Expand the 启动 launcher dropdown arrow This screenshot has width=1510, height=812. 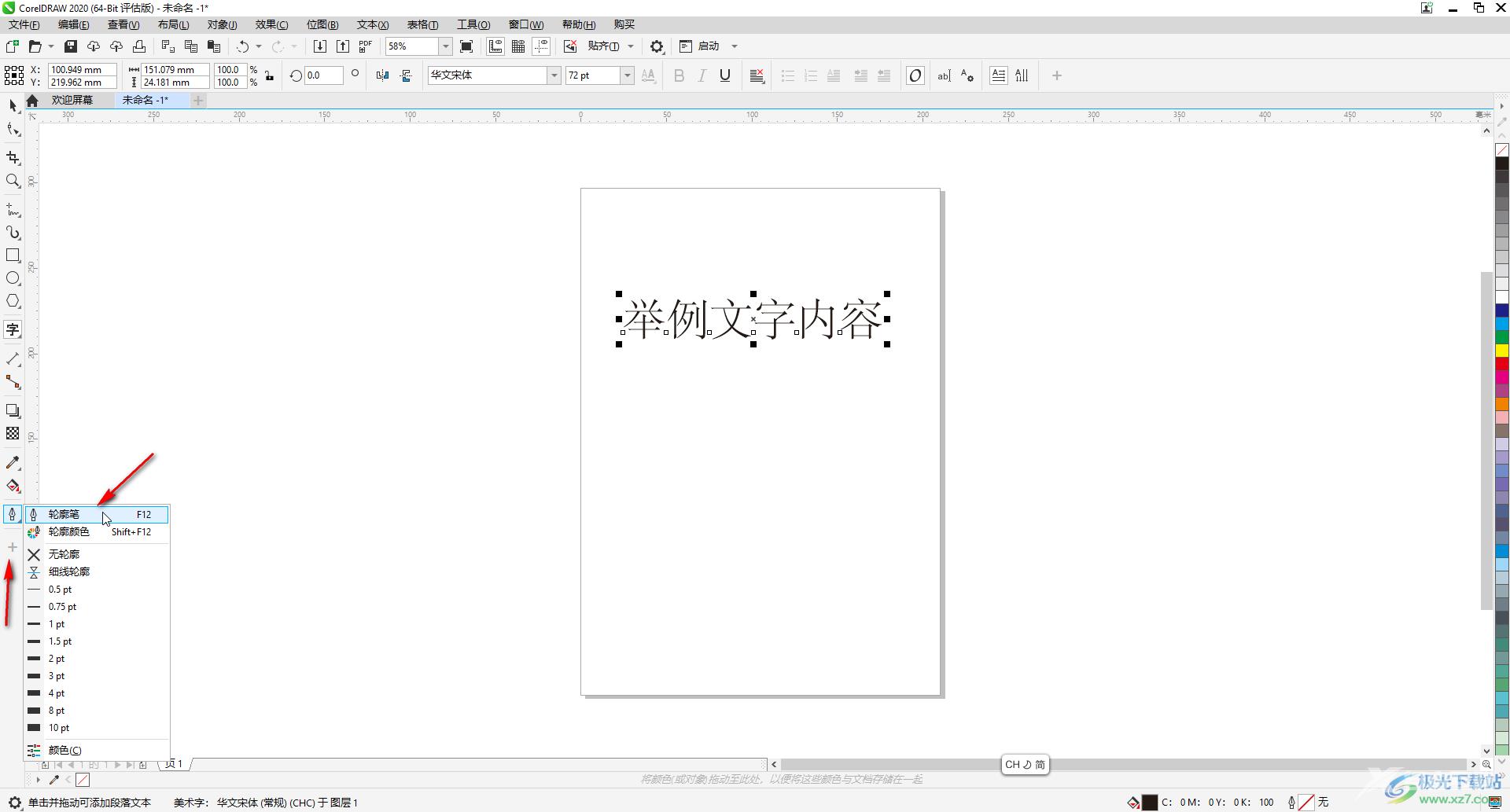[x=735, y=46]
